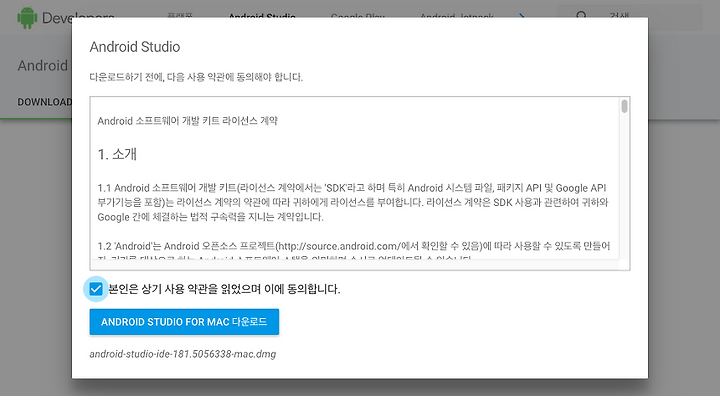Screen dimensions: 720x396
Task: Click the DOWNLOAD tab behind dialog
Action: pos(45,102)
